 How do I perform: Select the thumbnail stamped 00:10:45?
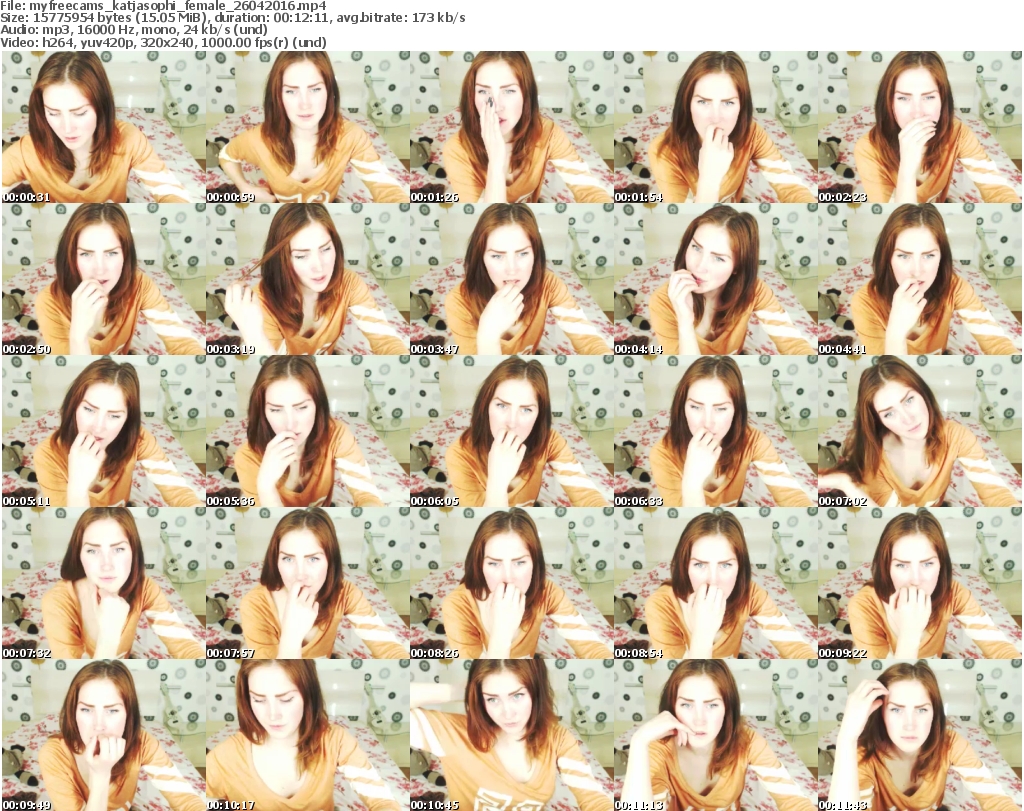click(x=511, y=735)
